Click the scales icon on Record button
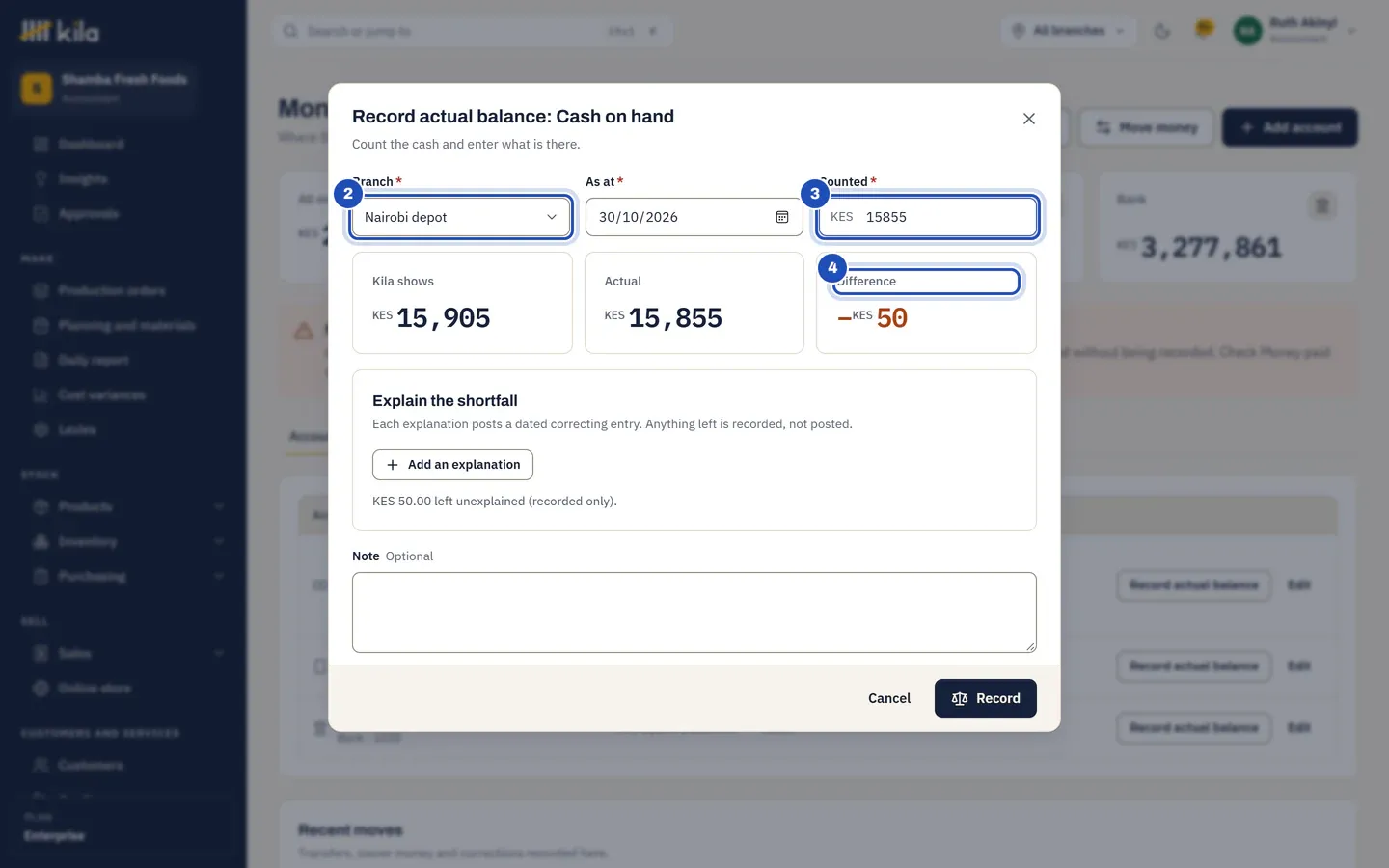Image resolution: width=1389 pixels, height=868 pixels. point(960,698)
